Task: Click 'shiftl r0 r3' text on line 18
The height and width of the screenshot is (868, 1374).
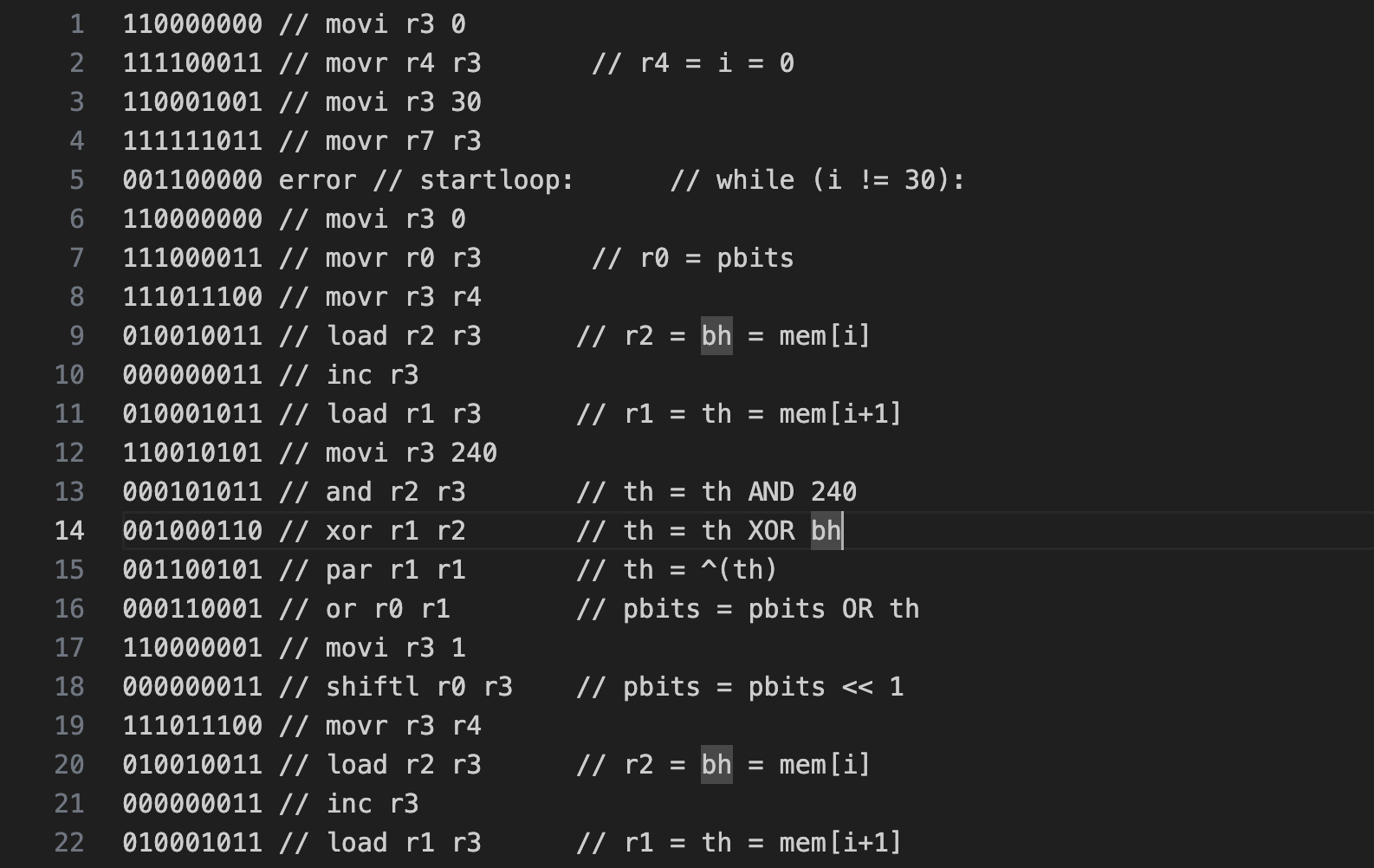Action: (x=419, y=687)
